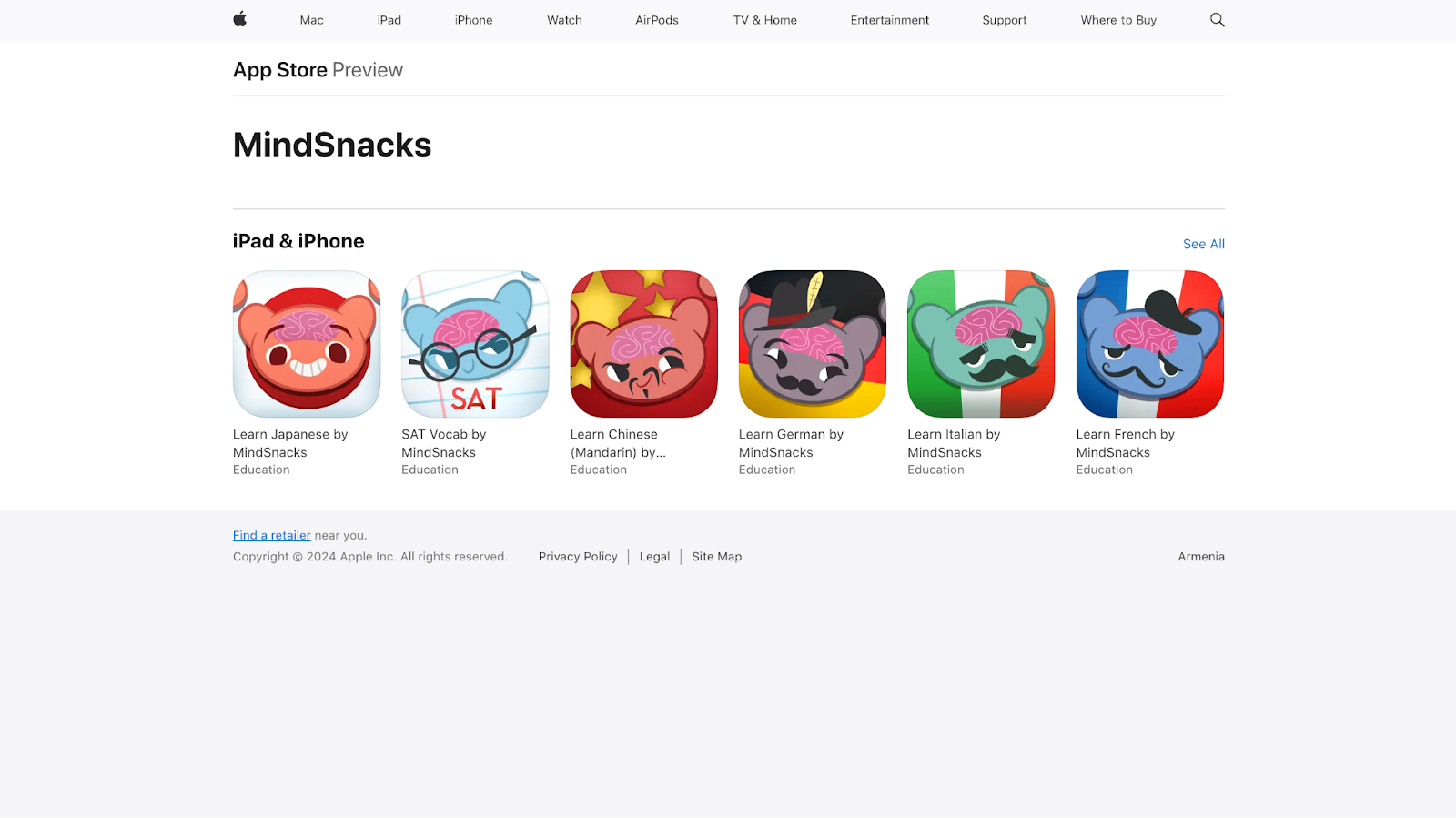
Task: Open Learn Japanese by MindSnacks app icon
Action: click(307, 344)
